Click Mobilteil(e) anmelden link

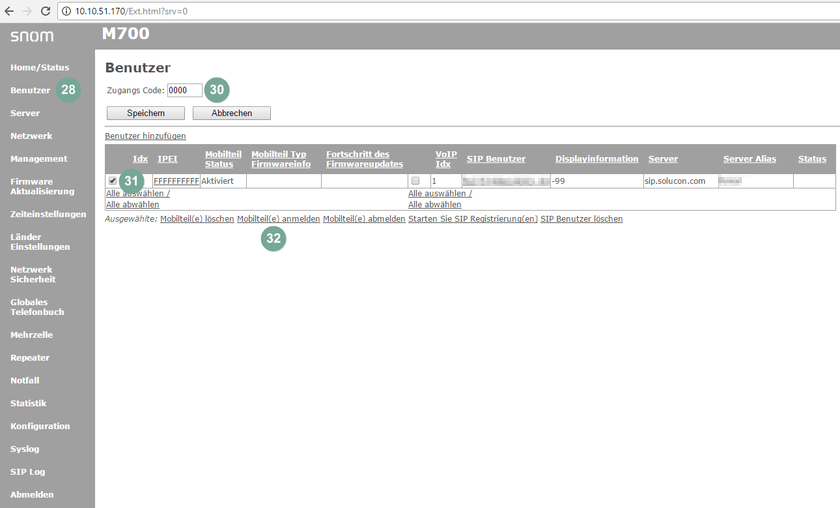pyautogui.click(x=278, y=219)
